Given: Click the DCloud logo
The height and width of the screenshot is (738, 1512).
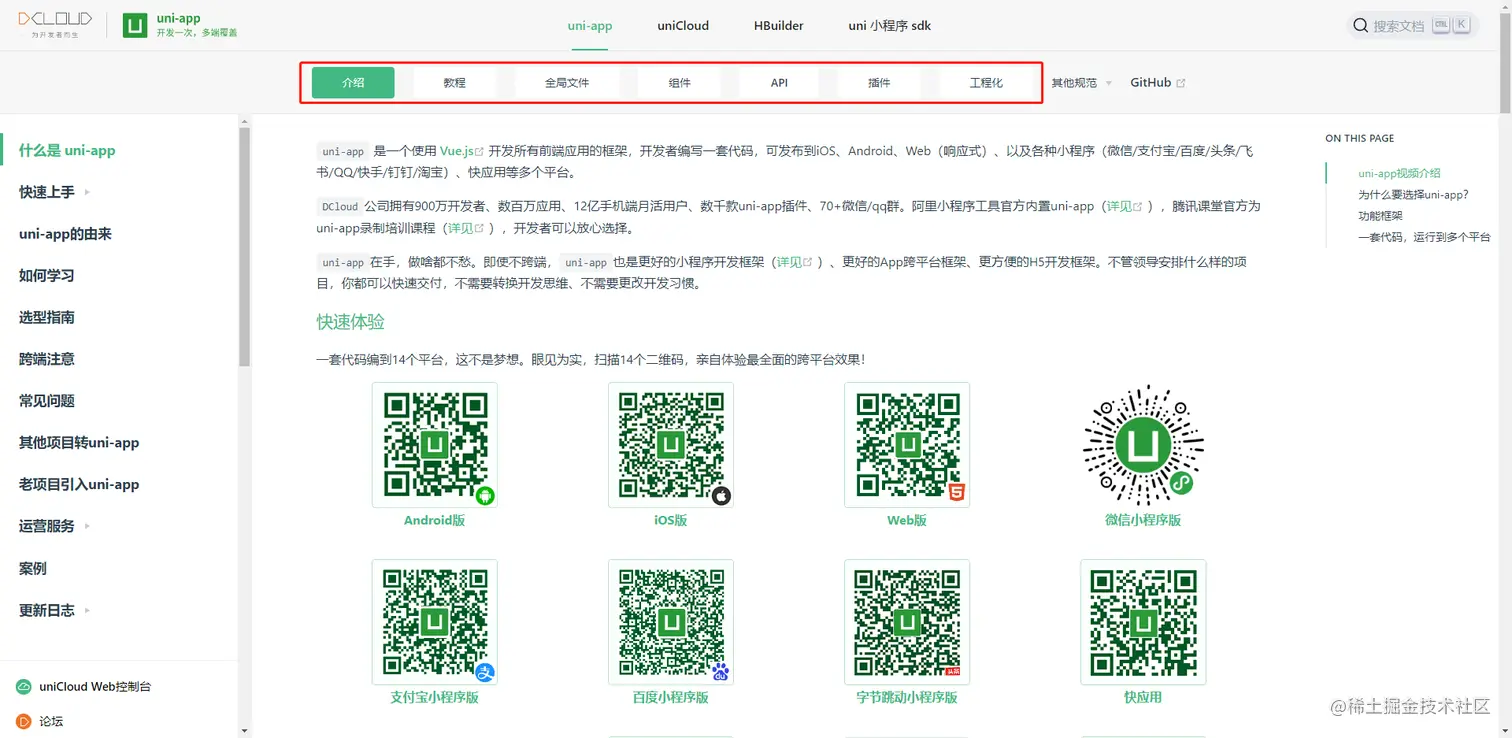Looking at the screenshot, I should coord(55,24).
